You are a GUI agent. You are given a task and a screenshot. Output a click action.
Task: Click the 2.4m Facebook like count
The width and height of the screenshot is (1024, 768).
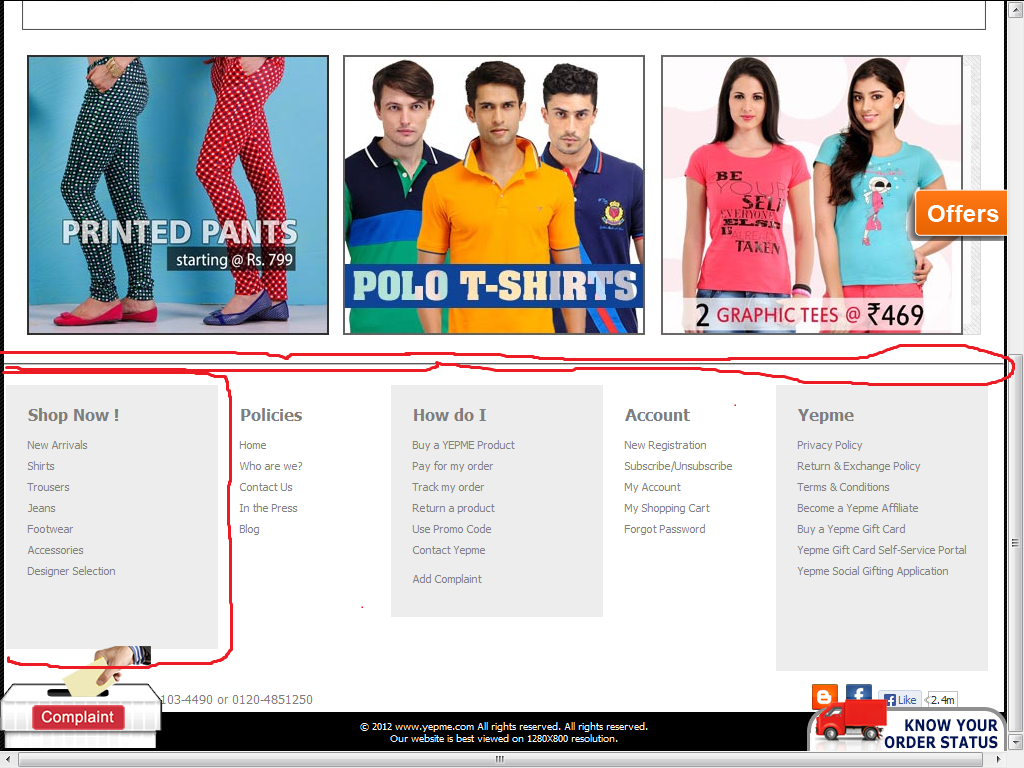942,699
